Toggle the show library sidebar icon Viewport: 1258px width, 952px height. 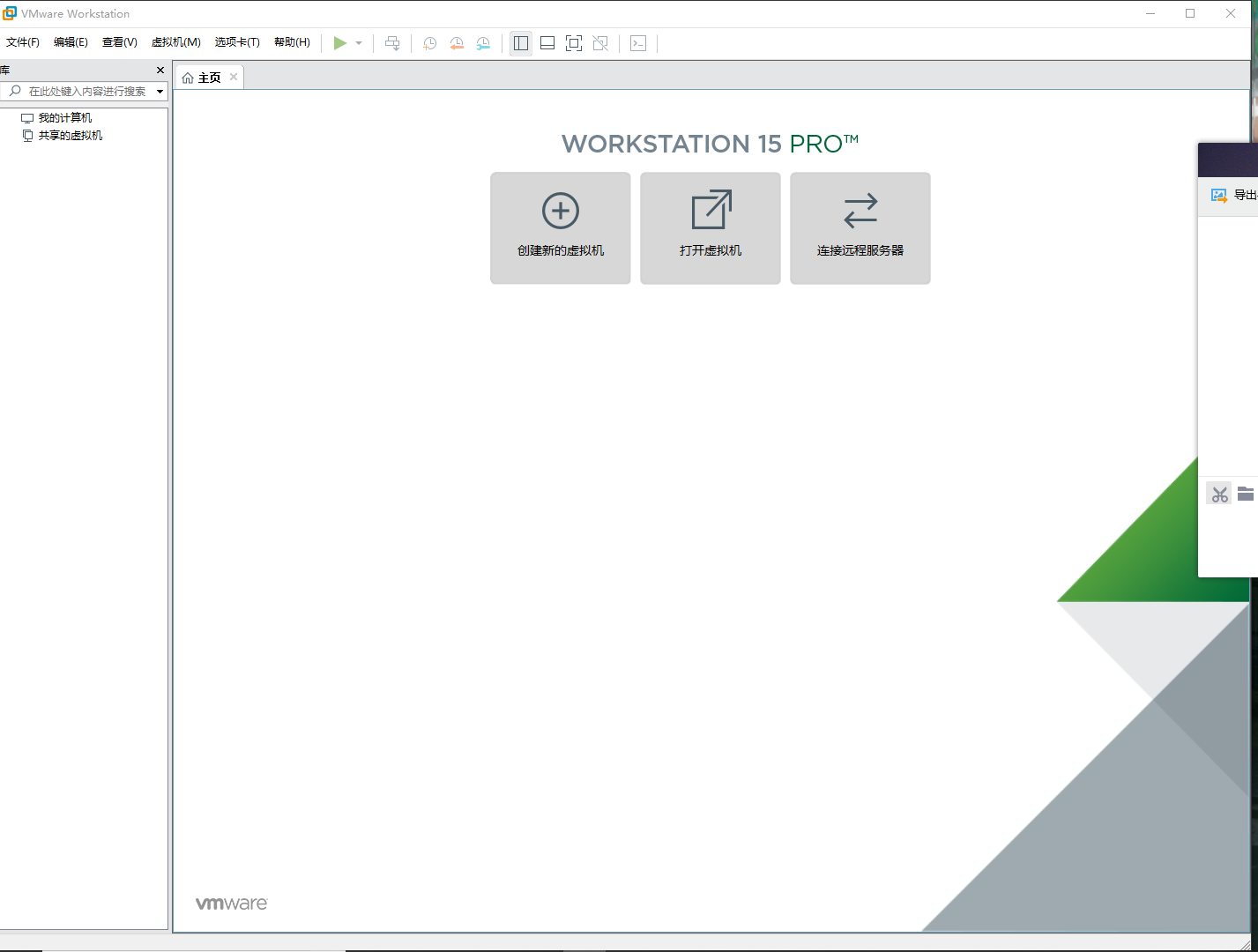(x=521, y=43)
